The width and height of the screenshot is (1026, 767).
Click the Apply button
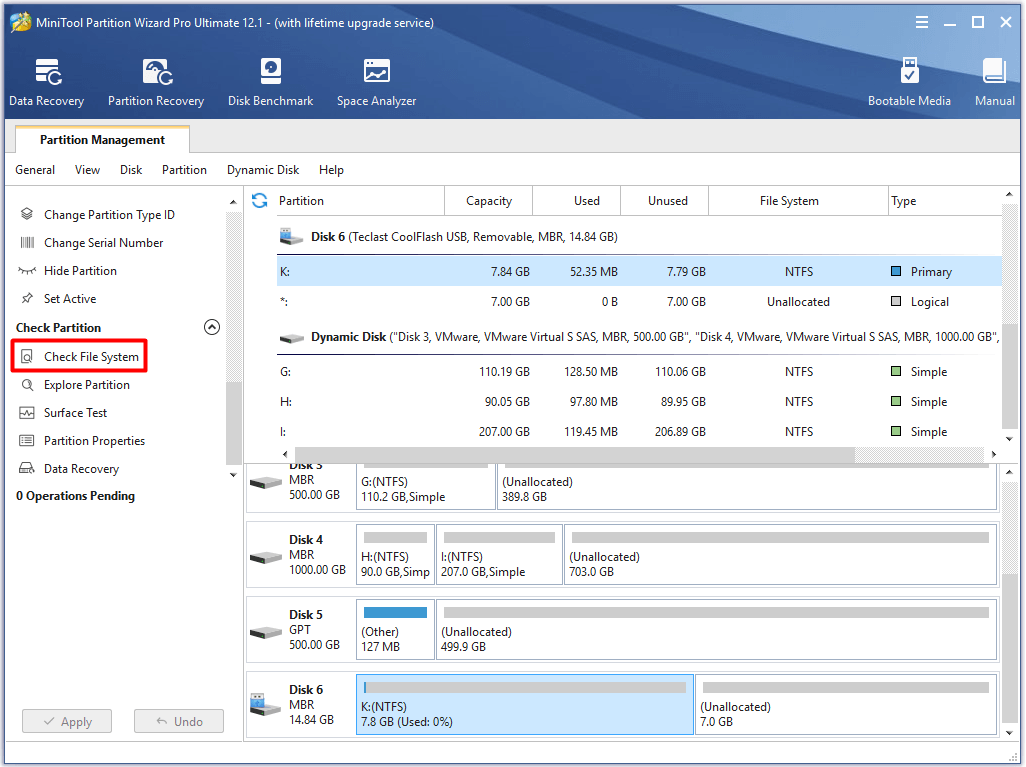coord(67,721)
